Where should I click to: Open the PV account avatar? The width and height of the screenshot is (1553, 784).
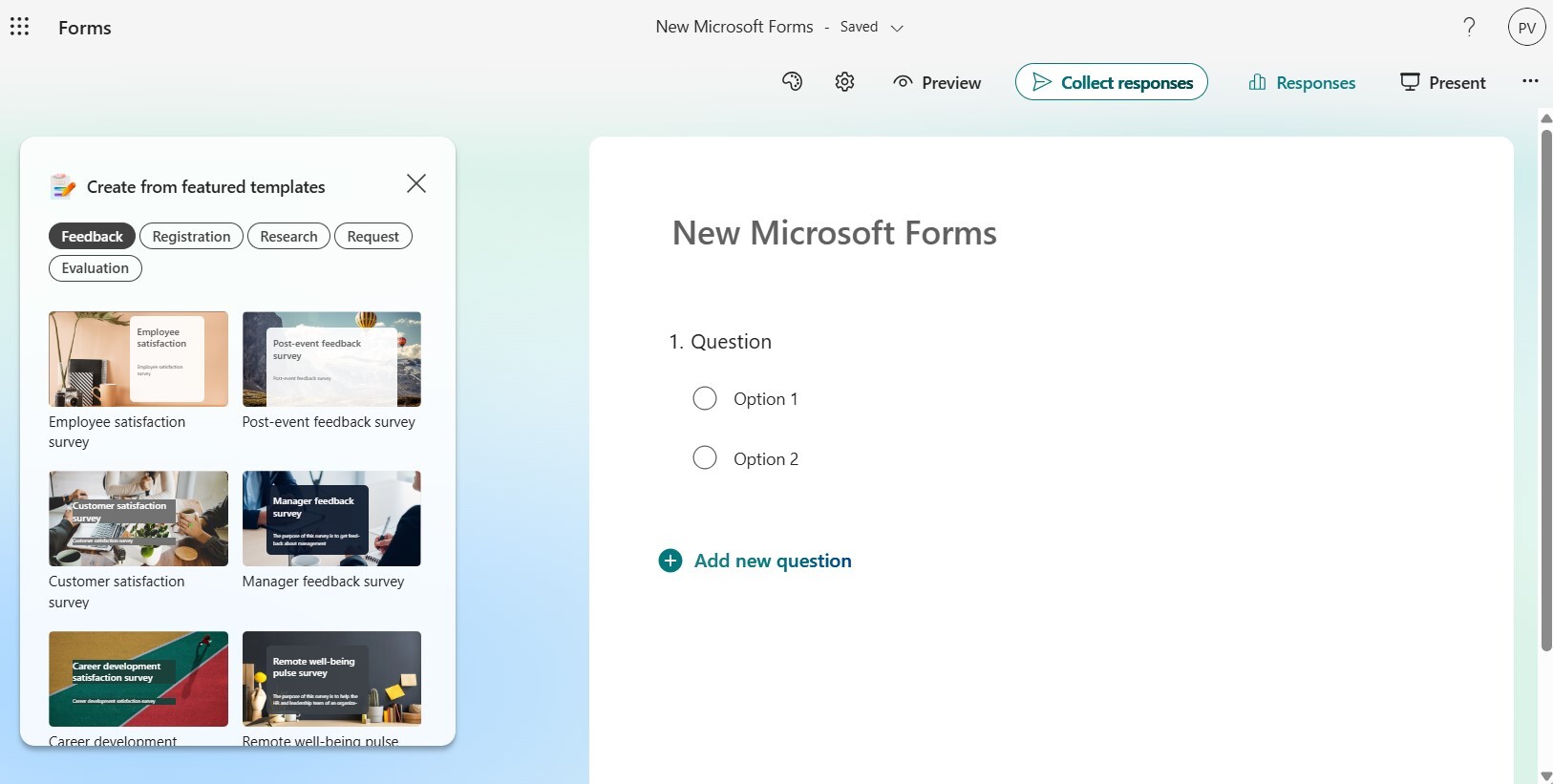coord(1526,27)
